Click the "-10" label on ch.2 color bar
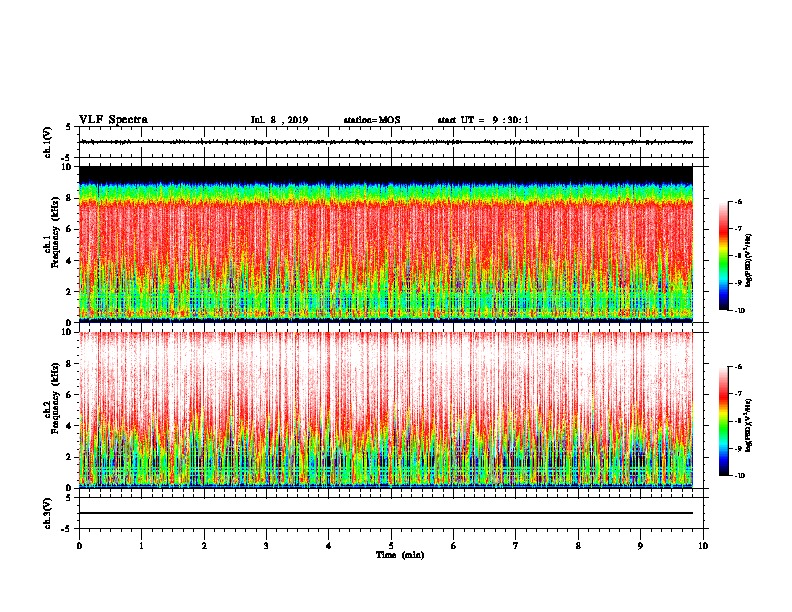 (739, 476)
